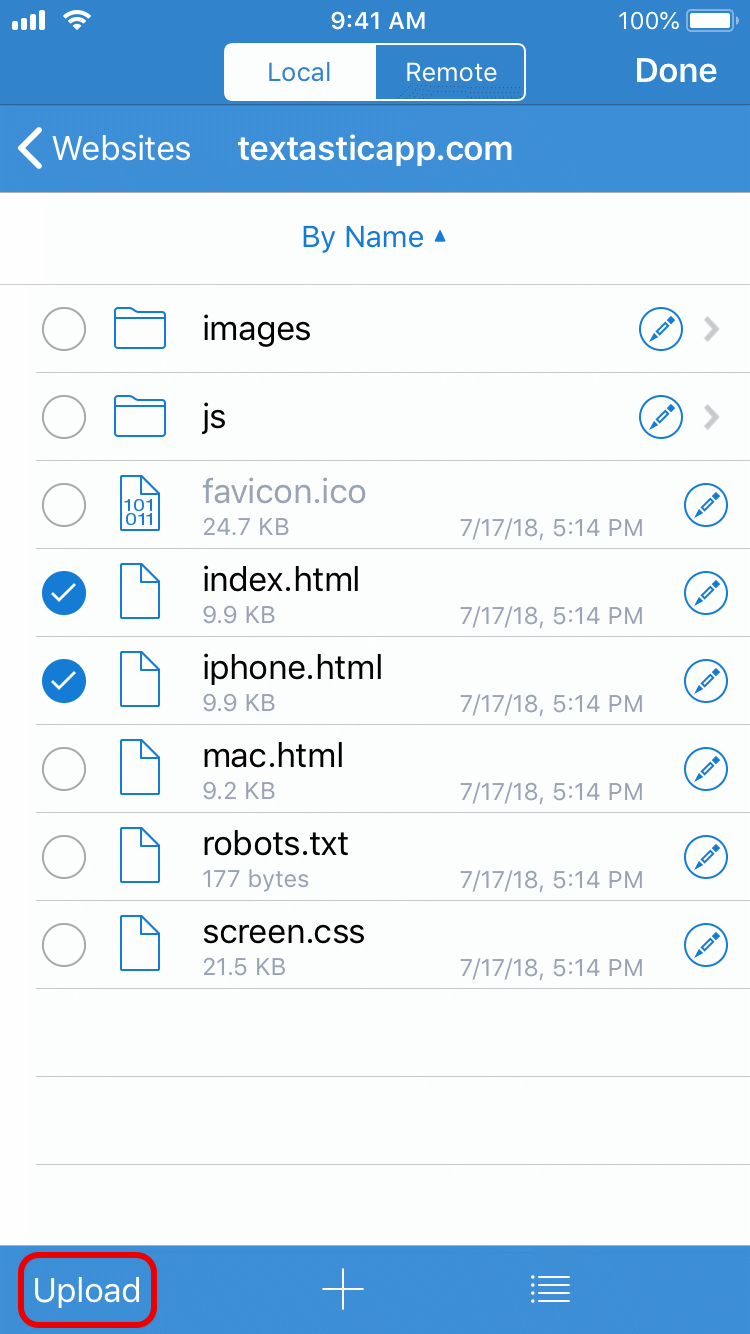Tap the favicon.ico file name
Screen dimensions: 750x1334
[284, 491]
